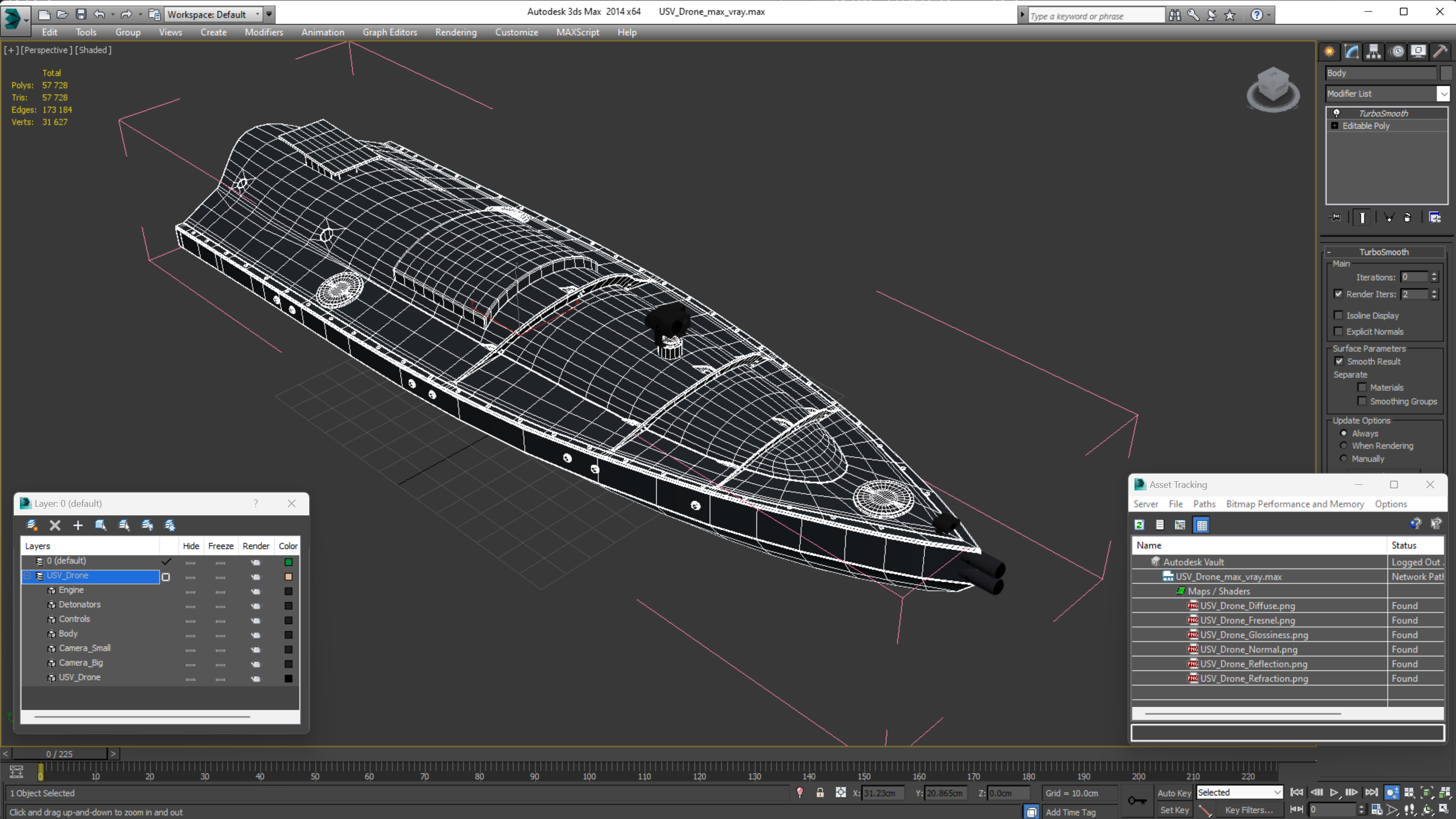
Task: Click Refresh icon in Asset Tracking
Action: [1140, 525]
